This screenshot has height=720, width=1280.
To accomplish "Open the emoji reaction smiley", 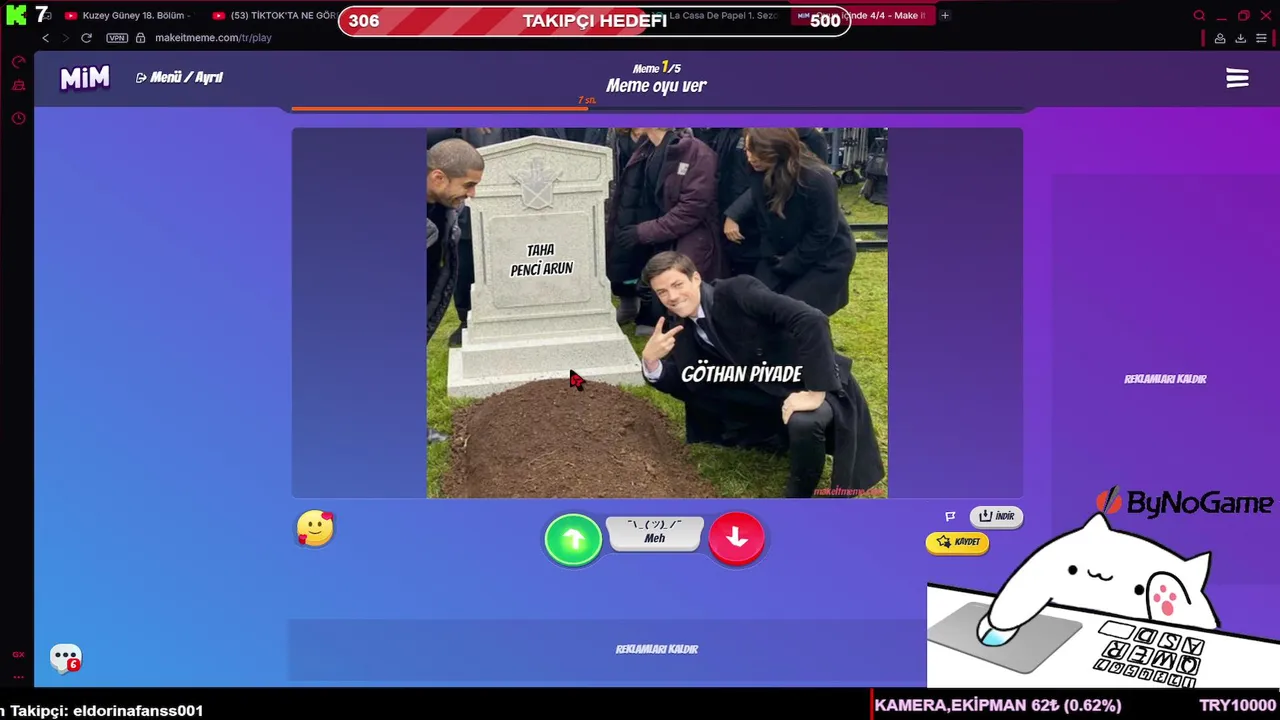I will (315, 529).
